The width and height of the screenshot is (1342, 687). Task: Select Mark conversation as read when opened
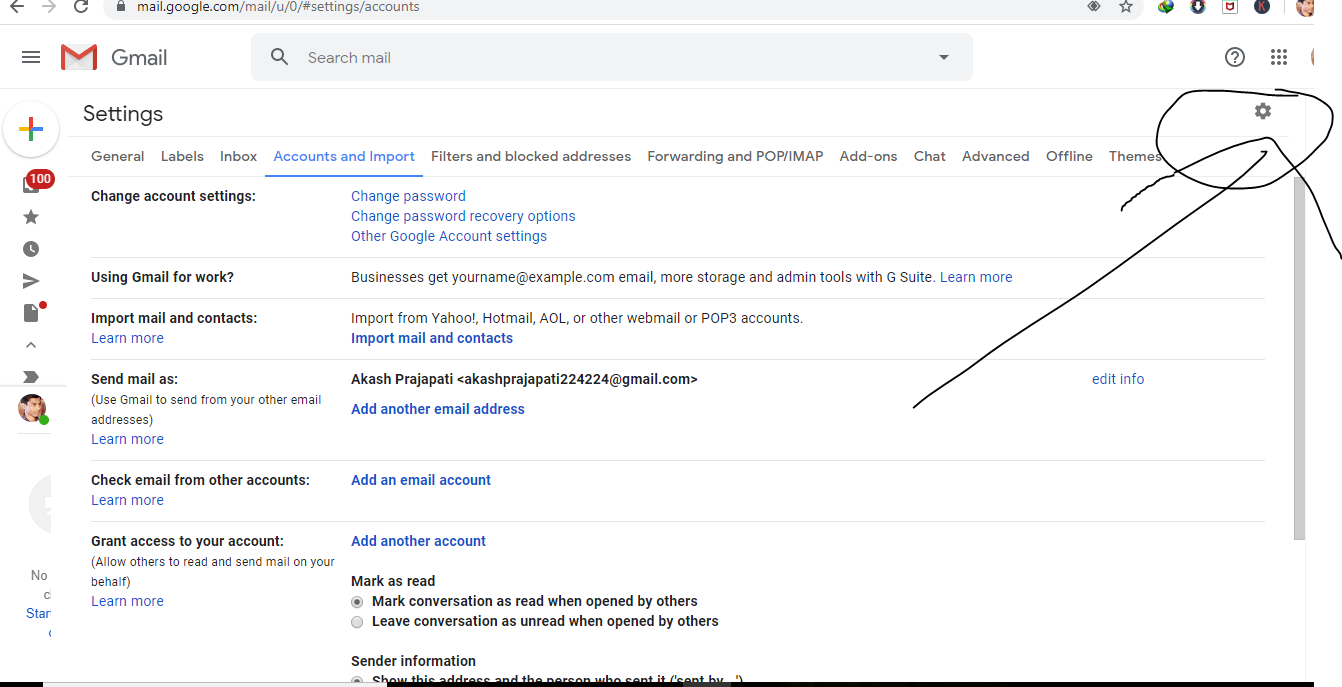point(357,601)
